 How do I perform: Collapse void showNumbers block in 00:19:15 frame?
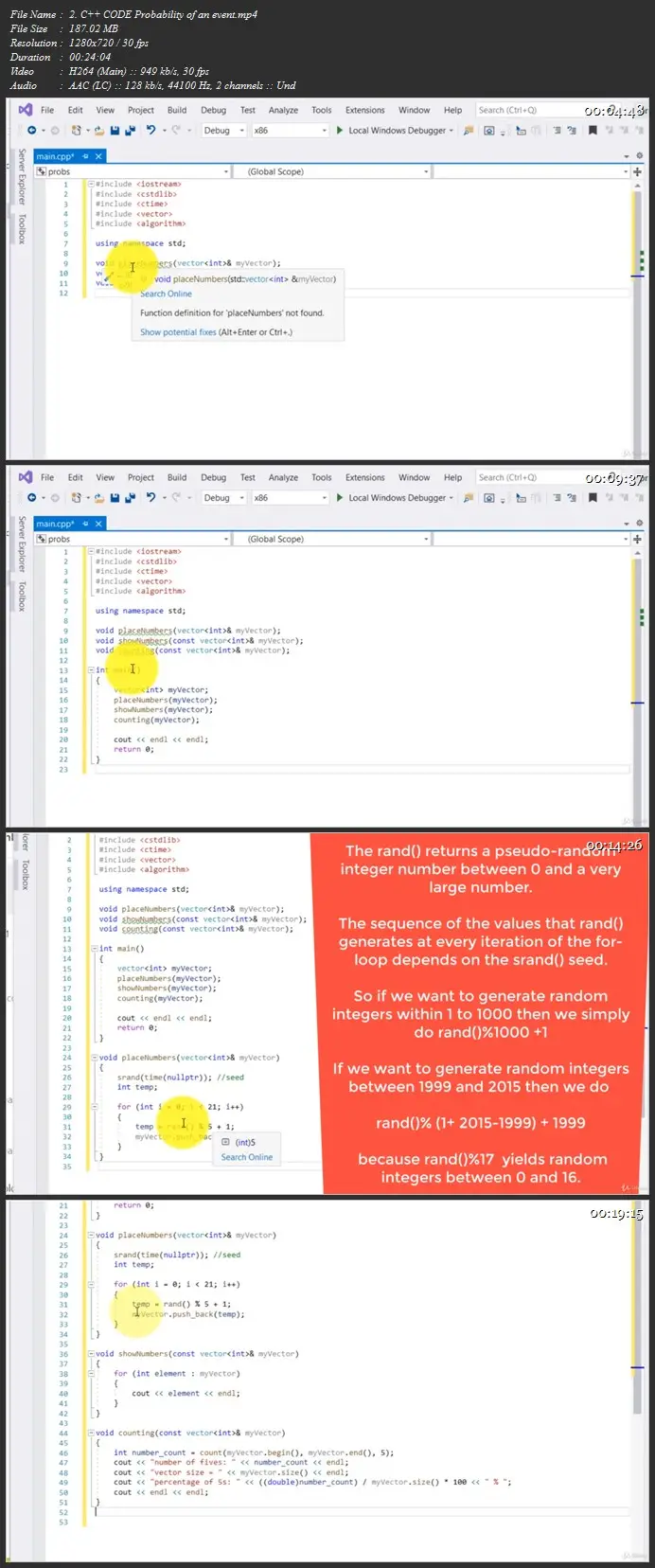[91, 1354]
